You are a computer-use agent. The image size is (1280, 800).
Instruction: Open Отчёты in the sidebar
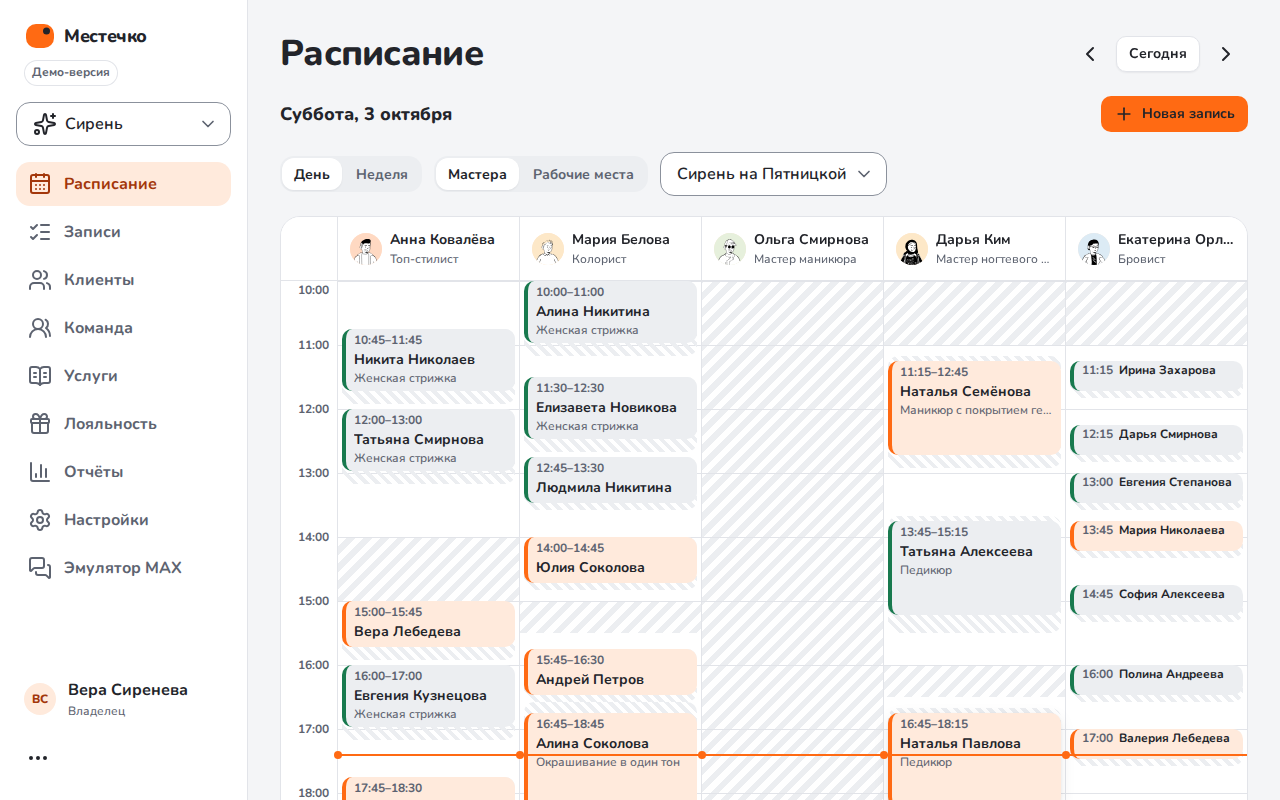pyautogui.click(x=123, y=472)
